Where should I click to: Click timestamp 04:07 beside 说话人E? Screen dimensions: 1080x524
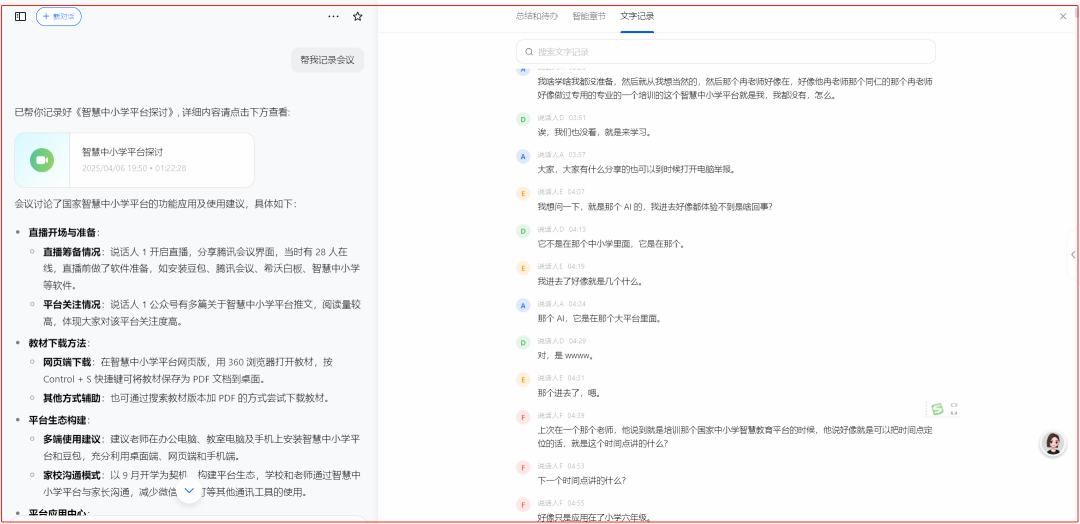577,191
